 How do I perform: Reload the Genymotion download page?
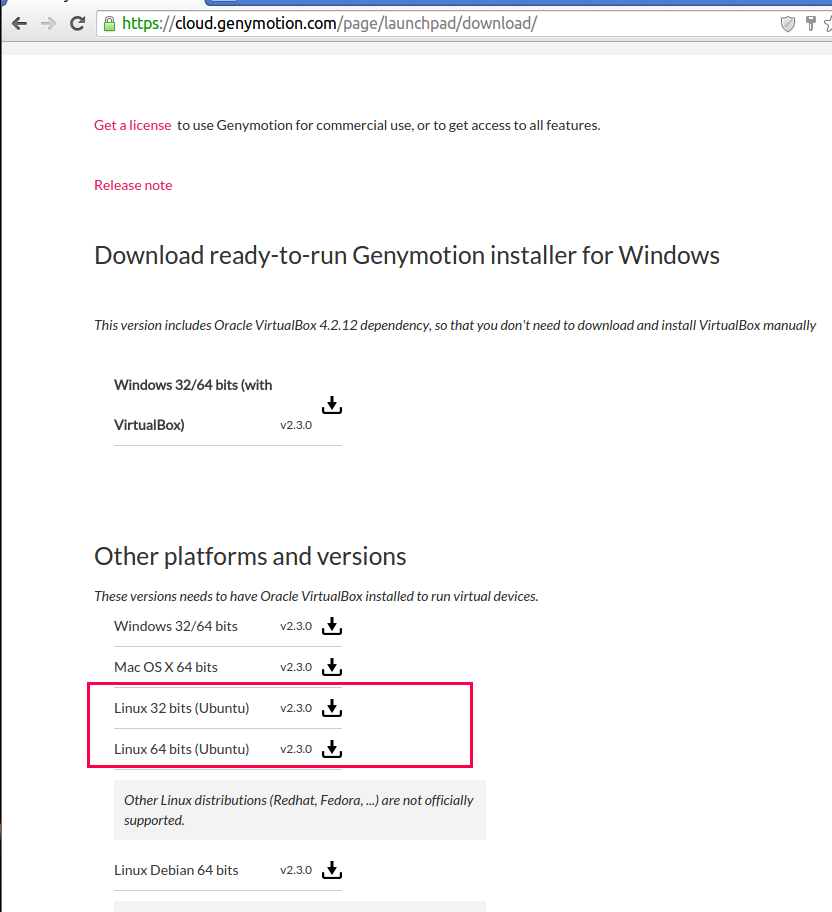[x=77, y=23]
